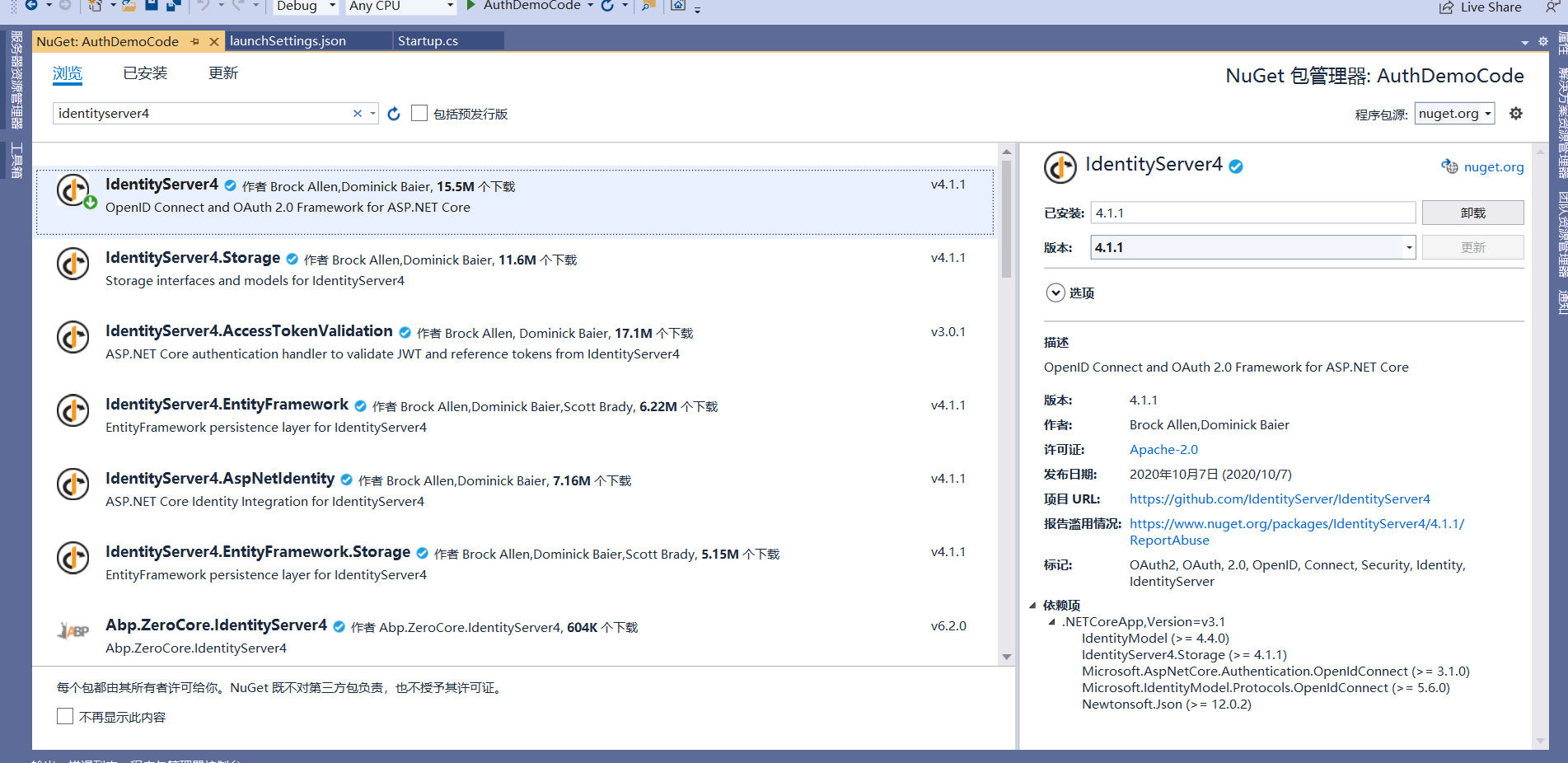Select the IdentityServer4.AspNetIdentity package title
This screenshot has width=1568, height=763.
click(x=220, y=479)
